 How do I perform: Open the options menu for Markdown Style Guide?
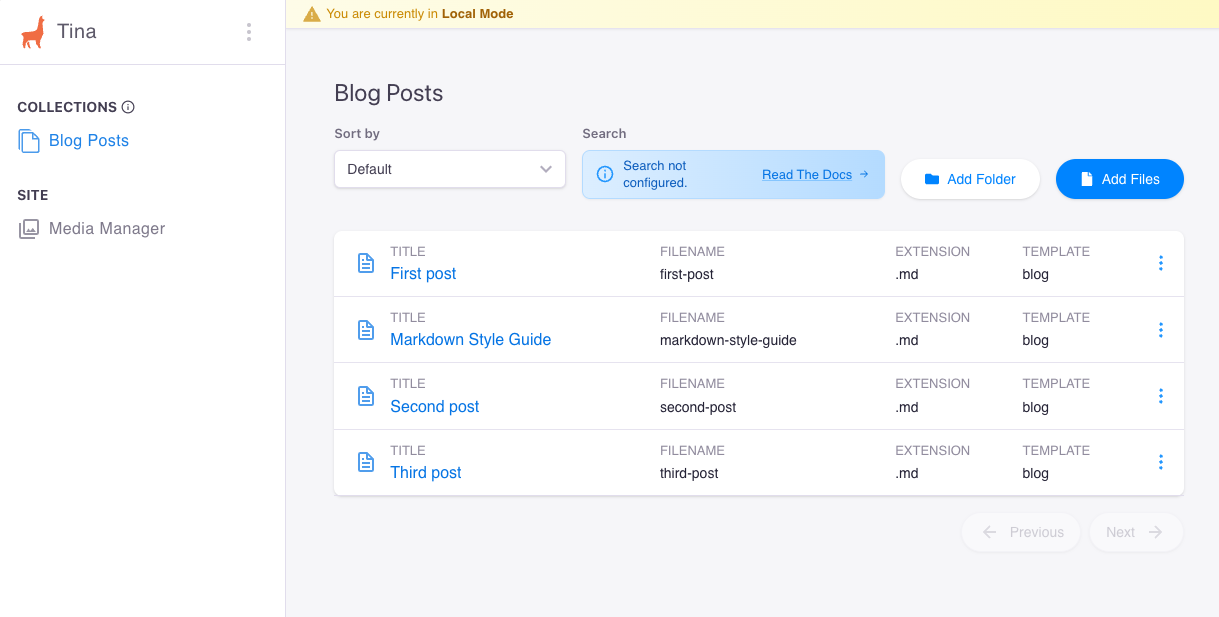click(1160, 329)
